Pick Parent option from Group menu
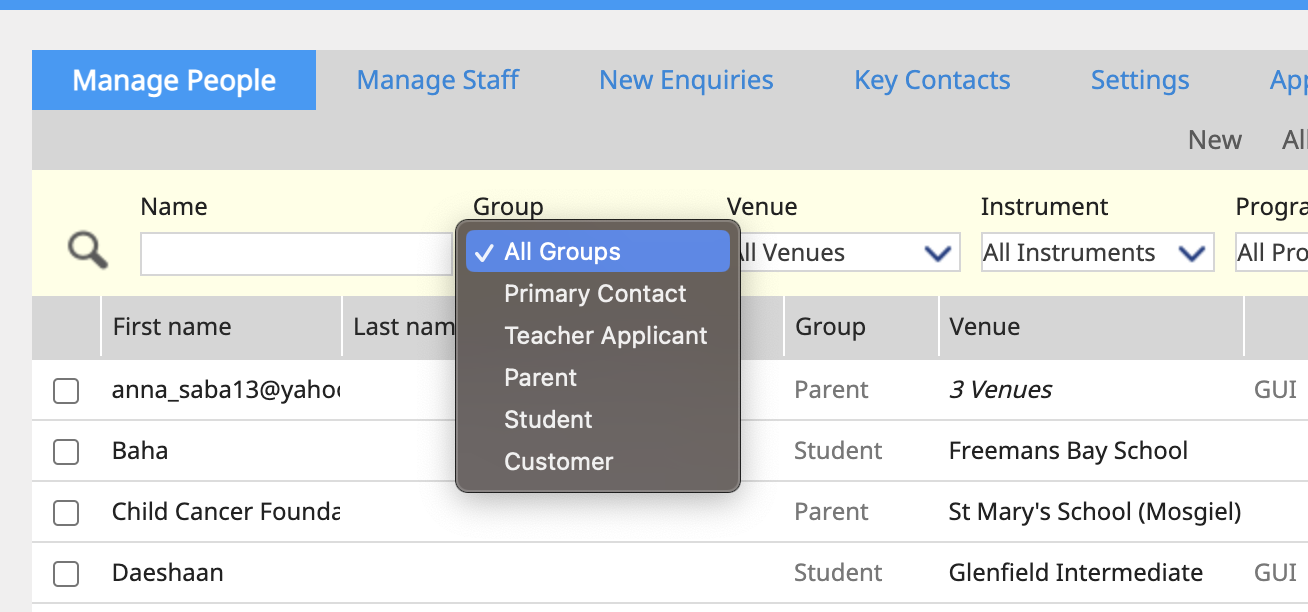The width and height of the screenshot is (1308, 612). (x=540, y=378)
